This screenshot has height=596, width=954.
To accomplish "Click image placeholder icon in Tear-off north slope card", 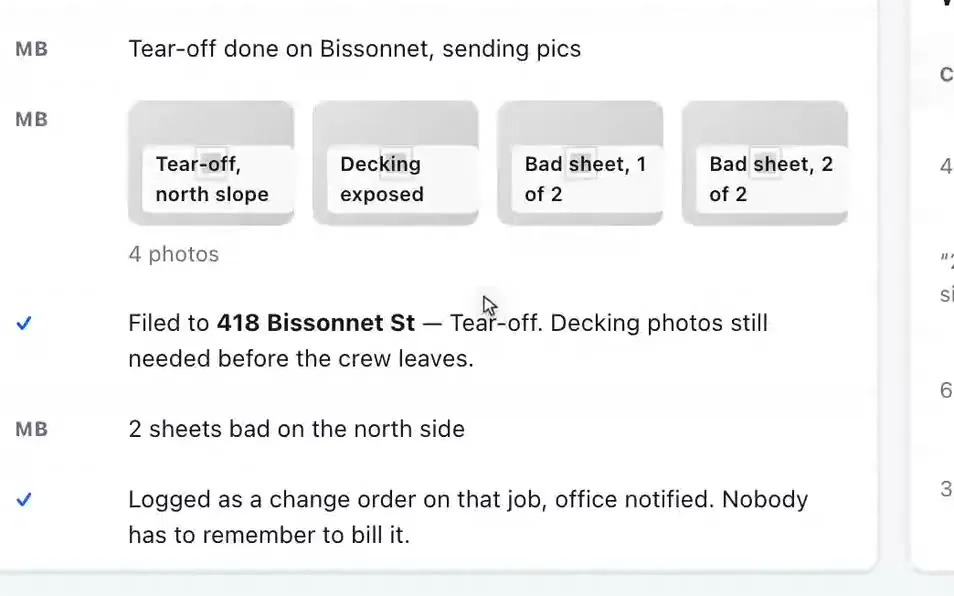I will 211,163.
